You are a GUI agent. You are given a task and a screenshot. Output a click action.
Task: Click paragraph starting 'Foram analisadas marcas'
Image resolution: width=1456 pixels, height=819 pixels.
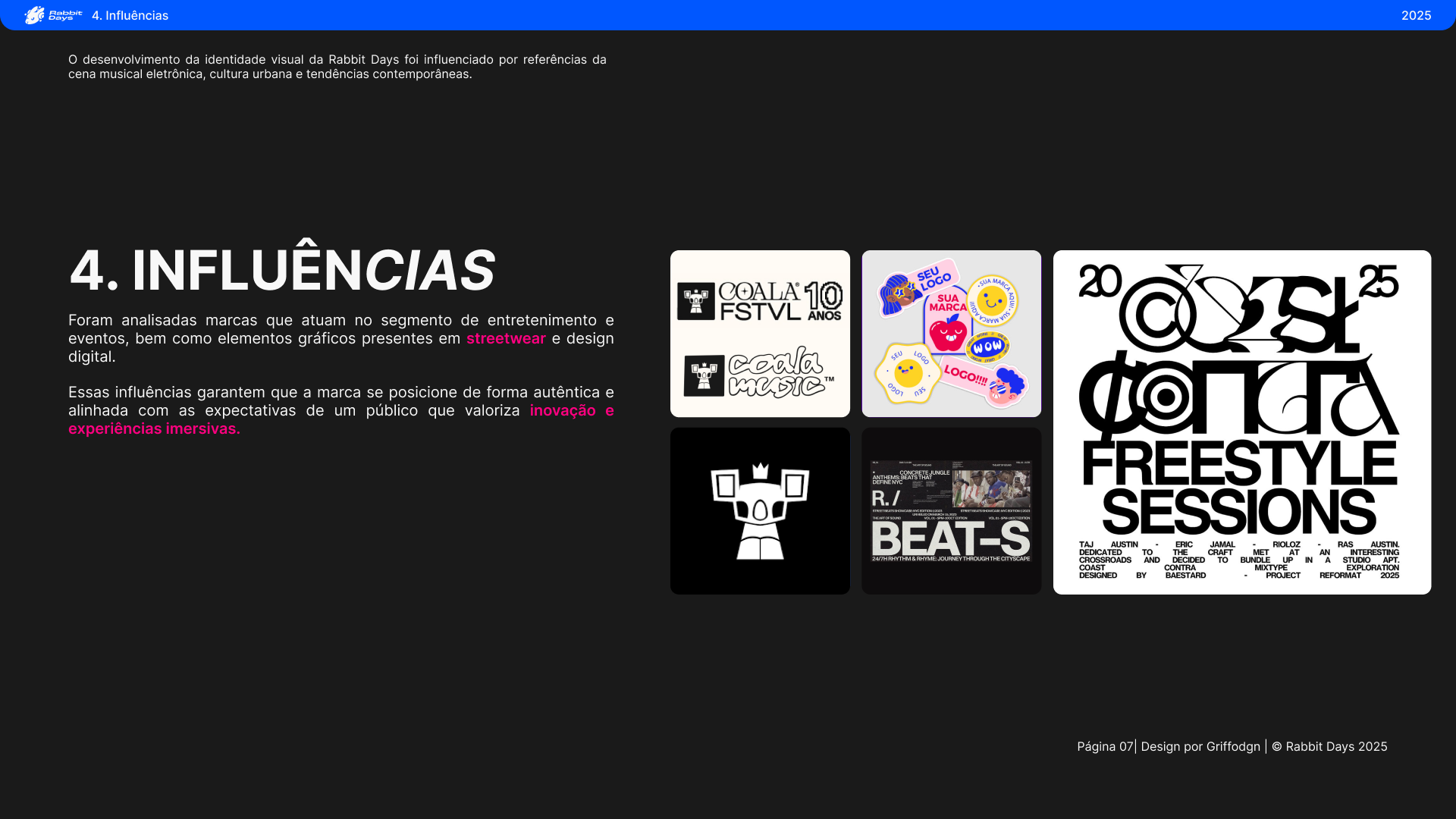[x=341, y=338]
